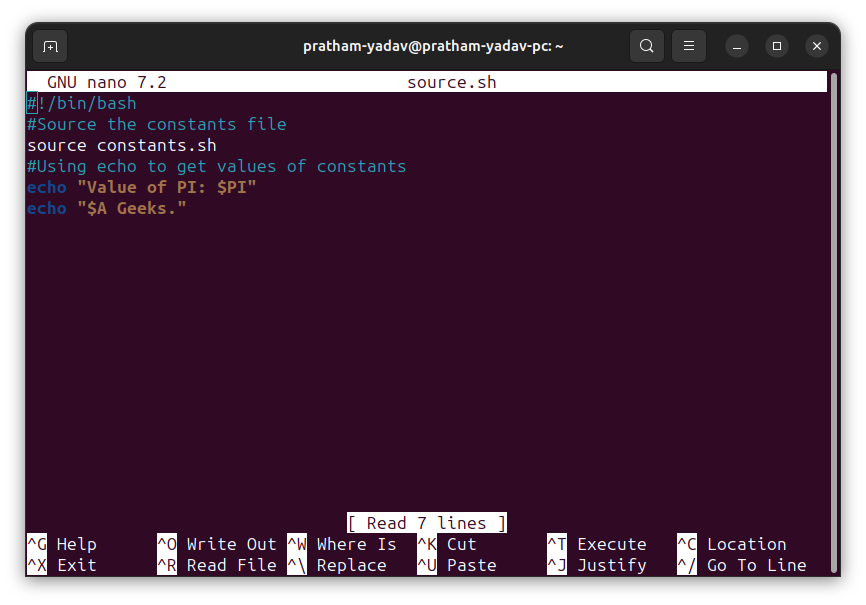
Task: Click the ^U Paste shortcut
Action: (457, 565)
